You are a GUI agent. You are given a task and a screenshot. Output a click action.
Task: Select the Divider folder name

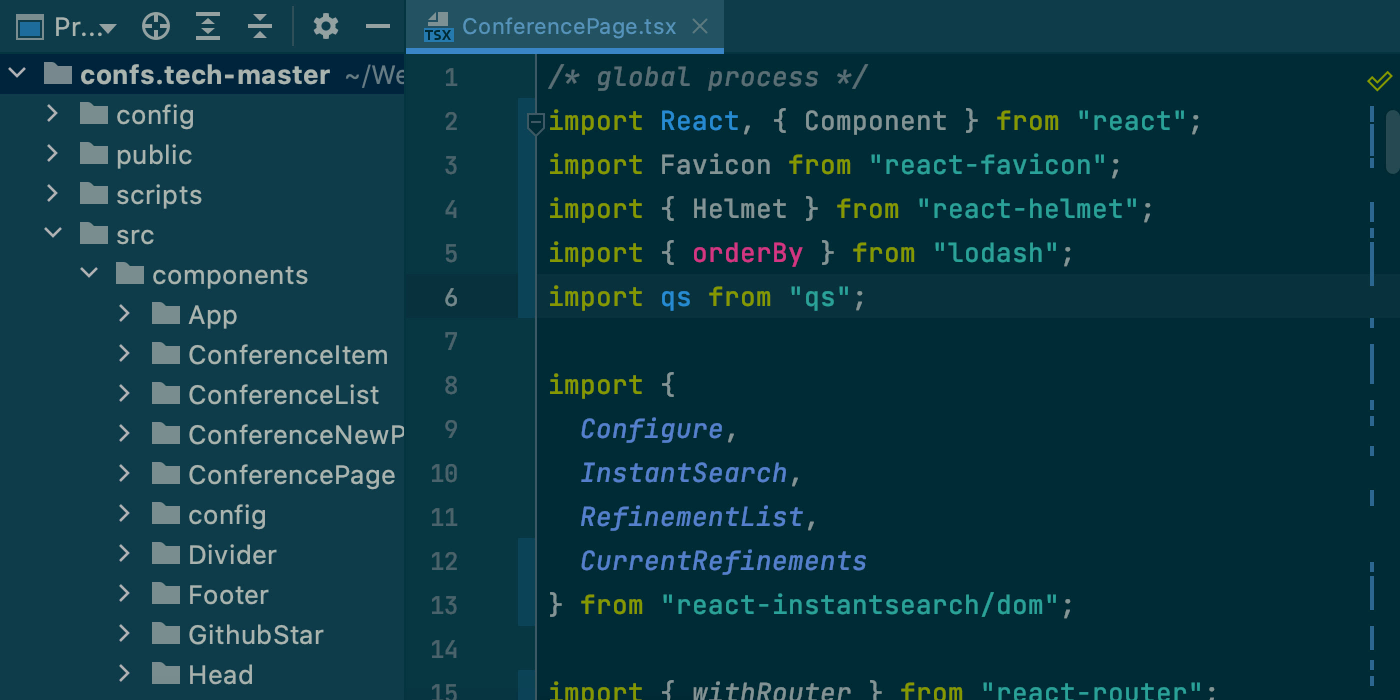[x=232, y=555]
